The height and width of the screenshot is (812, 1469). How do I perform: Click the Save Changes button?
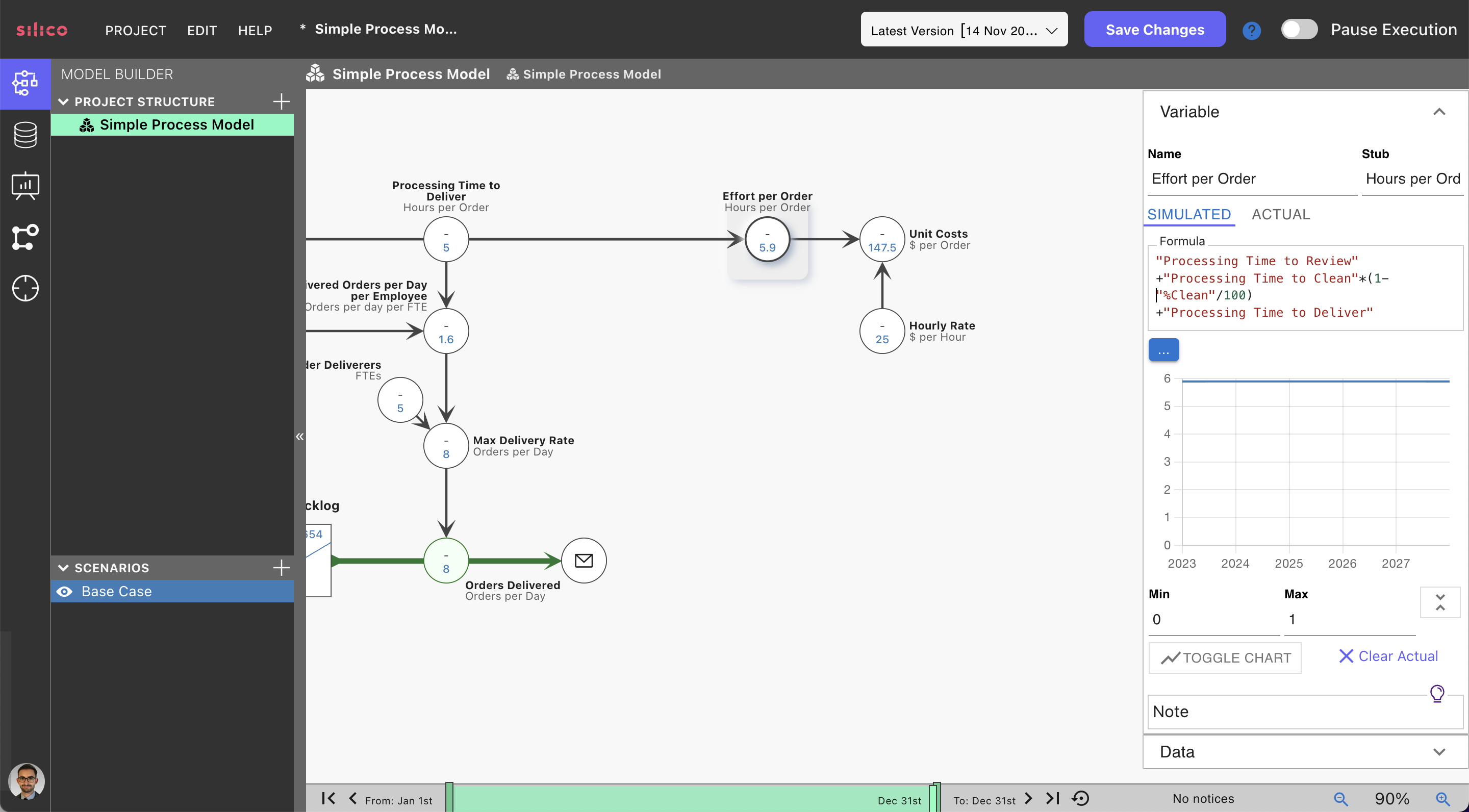[1154, 30]
